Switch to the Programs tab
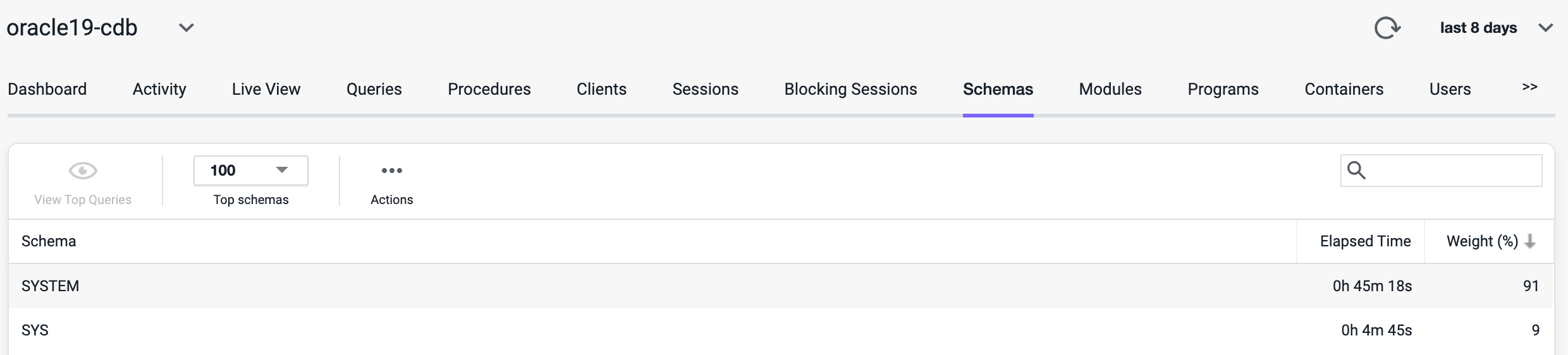Viewport: 1568px width, 355px height. (1223, 89)
